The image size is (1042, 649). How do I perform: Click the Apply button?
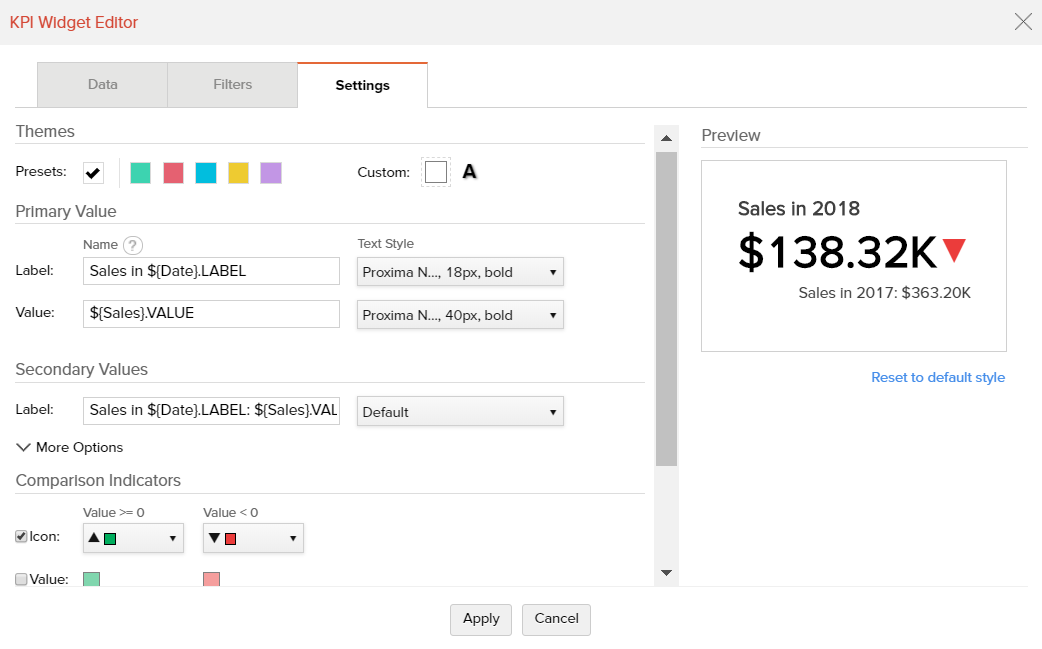tap(480, 619)
